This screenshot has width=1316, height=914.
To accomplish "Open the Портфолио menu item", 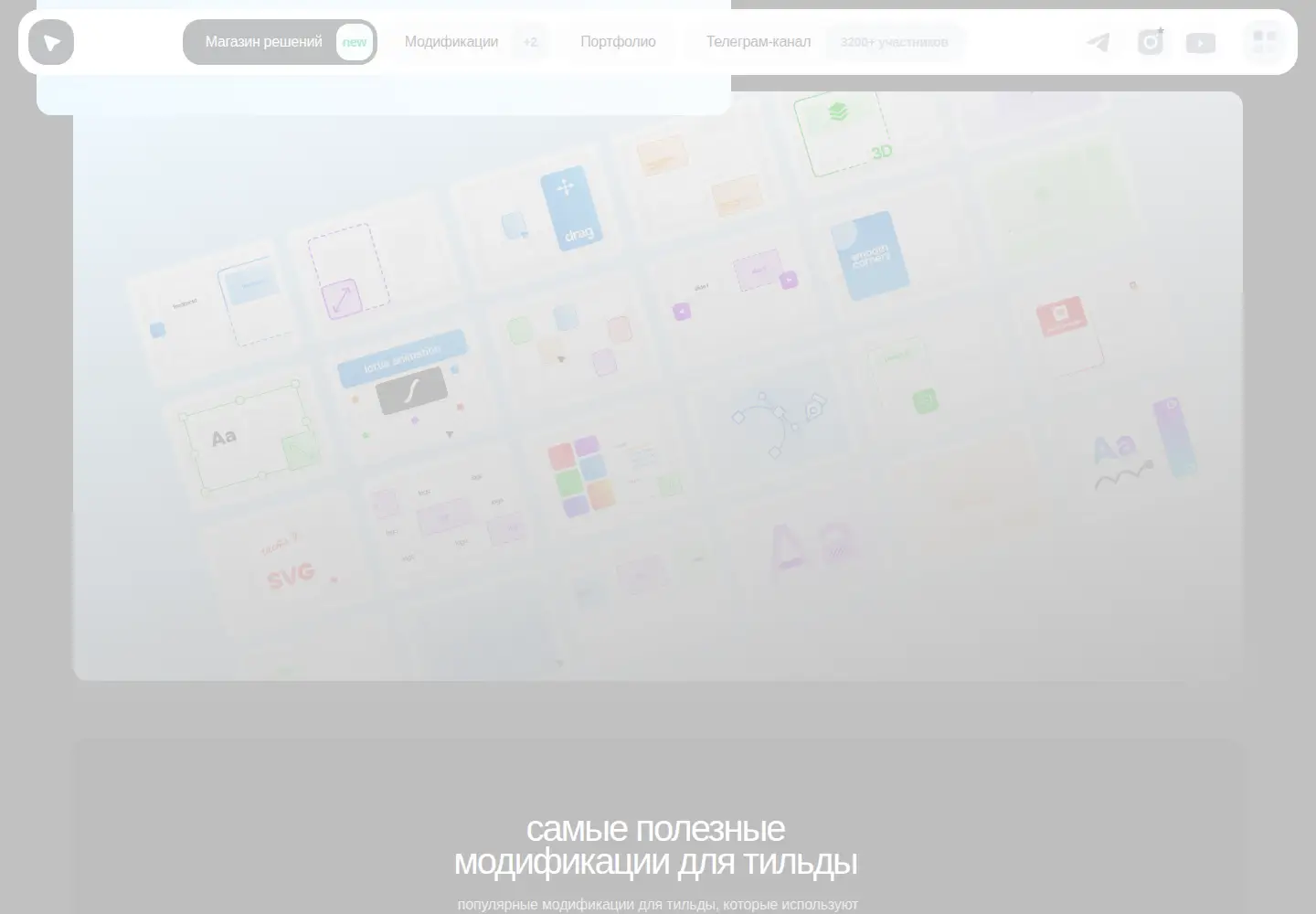I will tap(618, 42).
